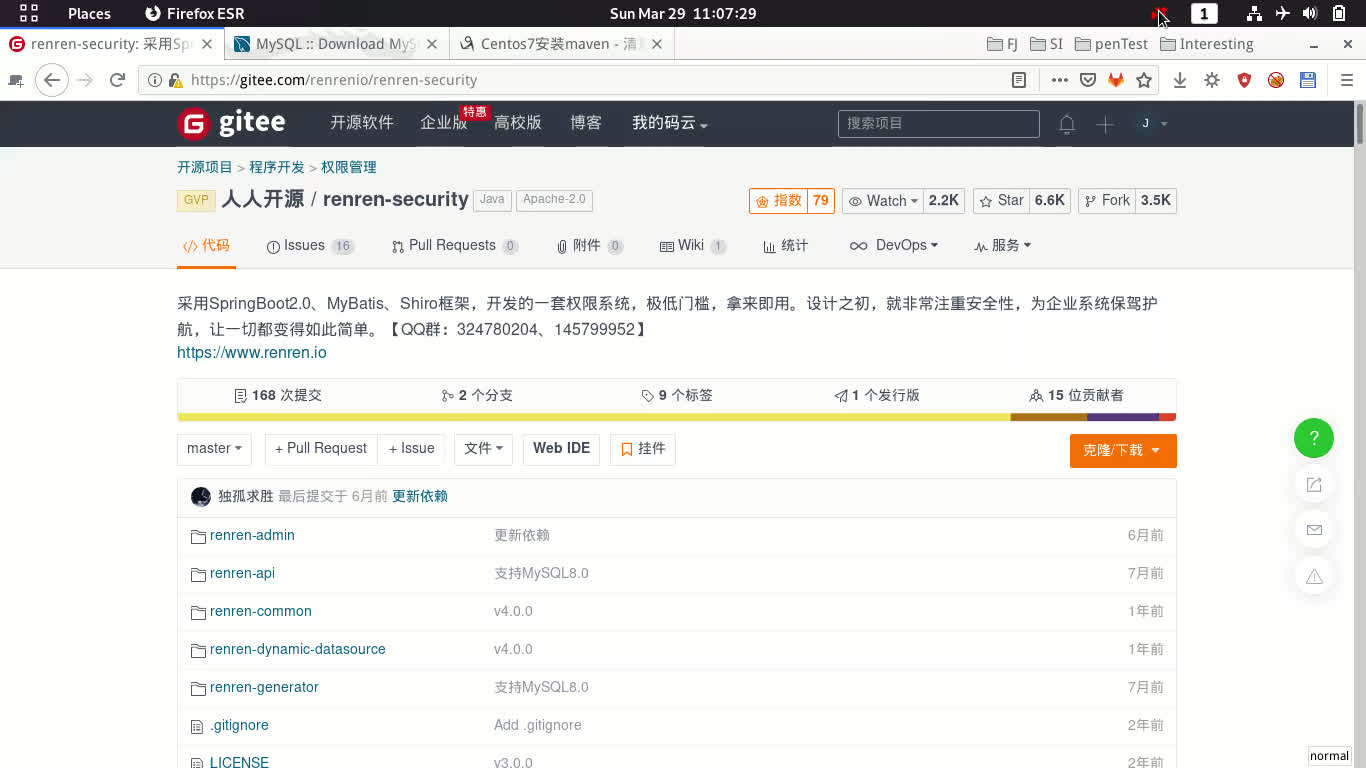Click the + Pull Request button

click(x=321, y=449)
